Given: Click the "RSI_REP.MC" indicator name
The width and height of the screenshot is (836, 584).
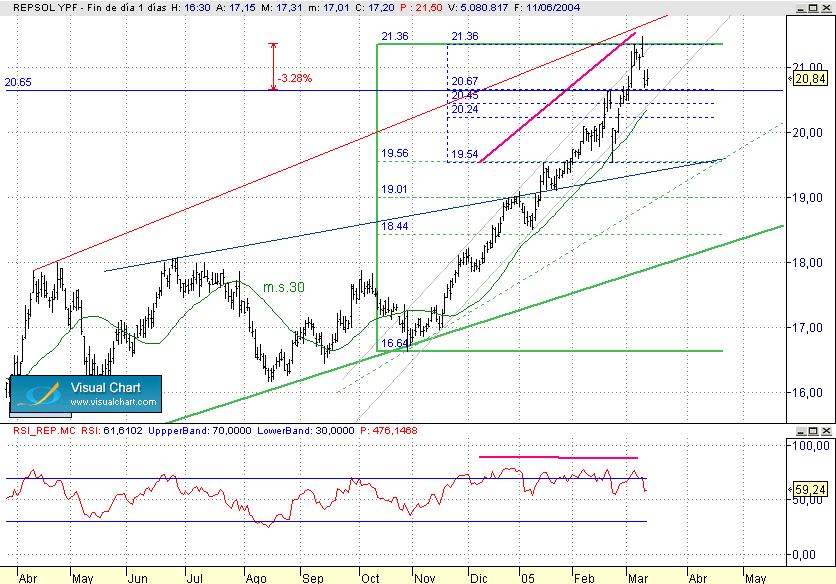Looking at the screenshot, I should pos(44,430).
